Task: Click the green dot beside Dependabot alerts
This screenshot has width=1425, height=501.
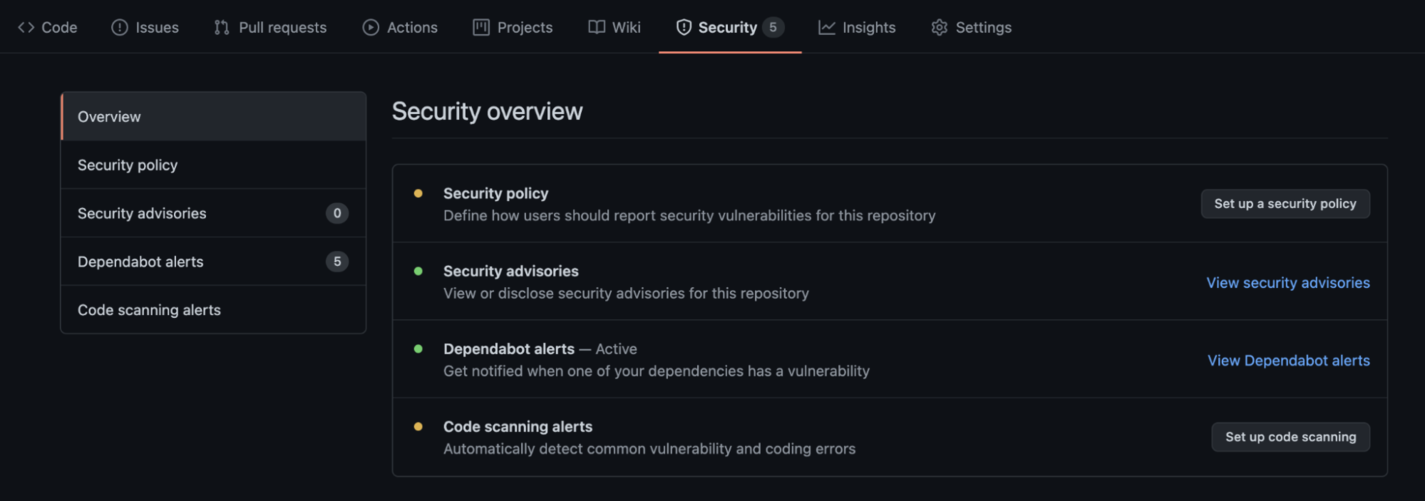Action: pyautogui.click(x=418, y=349)
